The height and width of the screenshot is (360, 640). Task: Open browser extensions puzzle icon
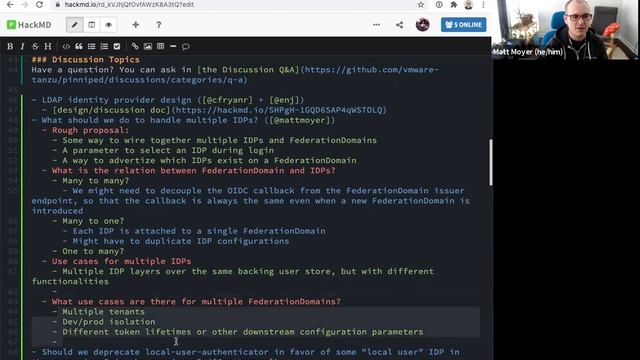click(x=453, y=4)
